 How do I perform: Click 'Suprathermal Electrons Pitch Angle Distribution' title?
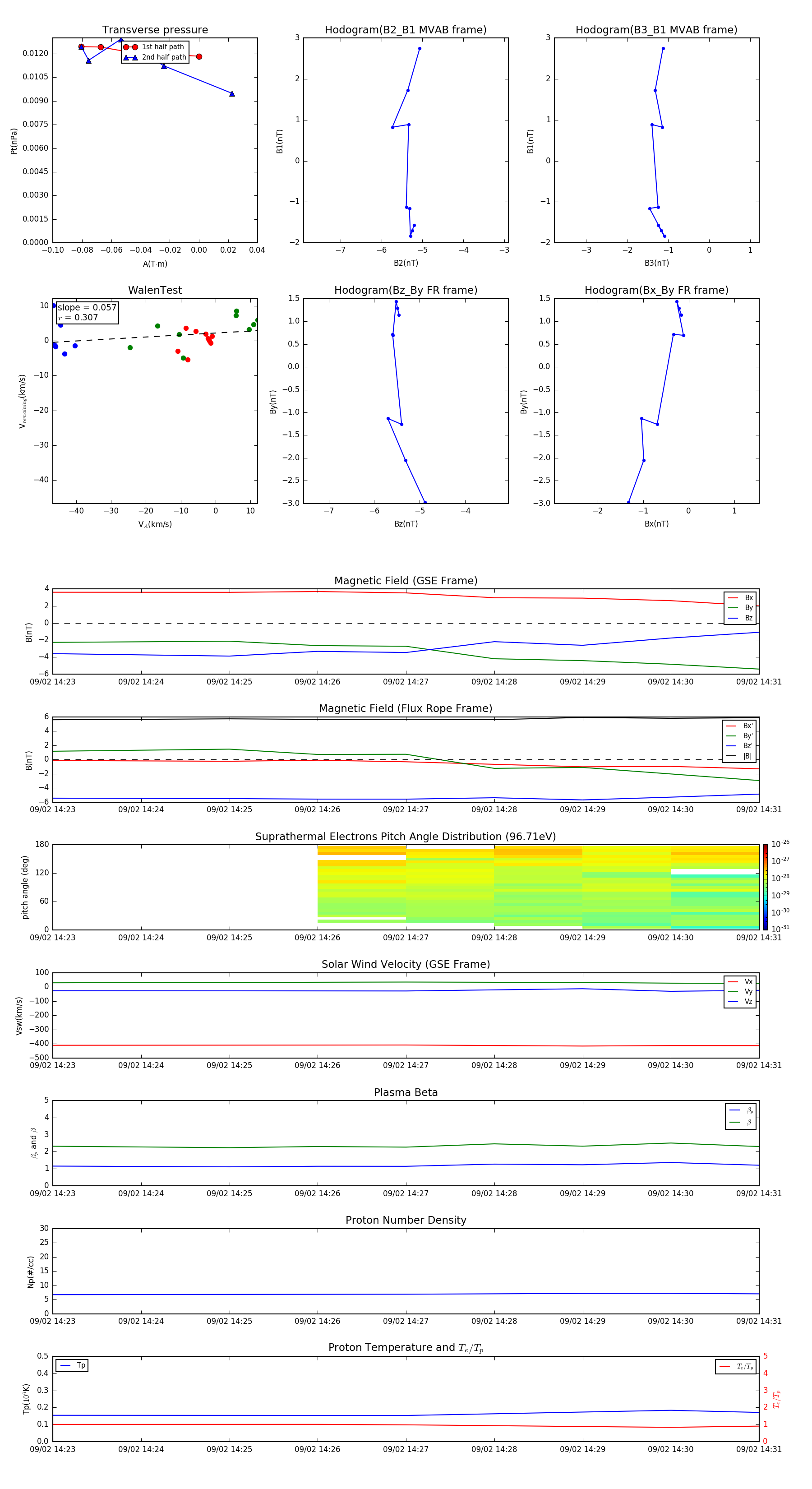click(x=406, y=837)
